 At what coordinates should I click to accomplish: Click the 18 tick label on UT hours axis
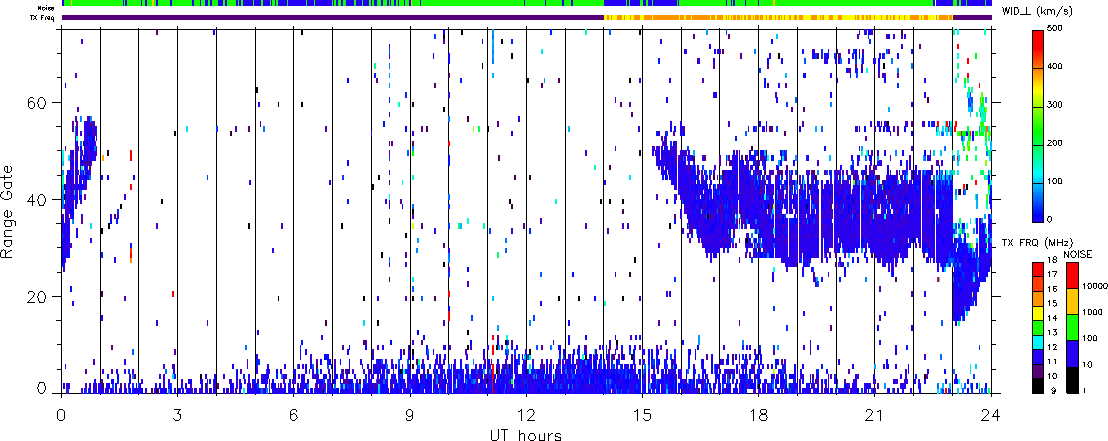coord(758,413)
